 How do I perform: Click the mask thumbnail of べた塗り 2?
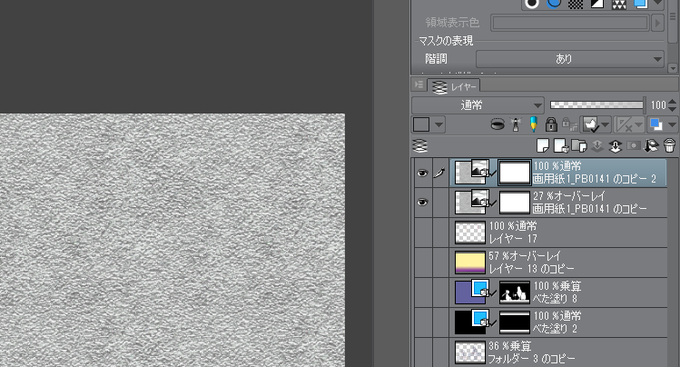coord(514,322)
